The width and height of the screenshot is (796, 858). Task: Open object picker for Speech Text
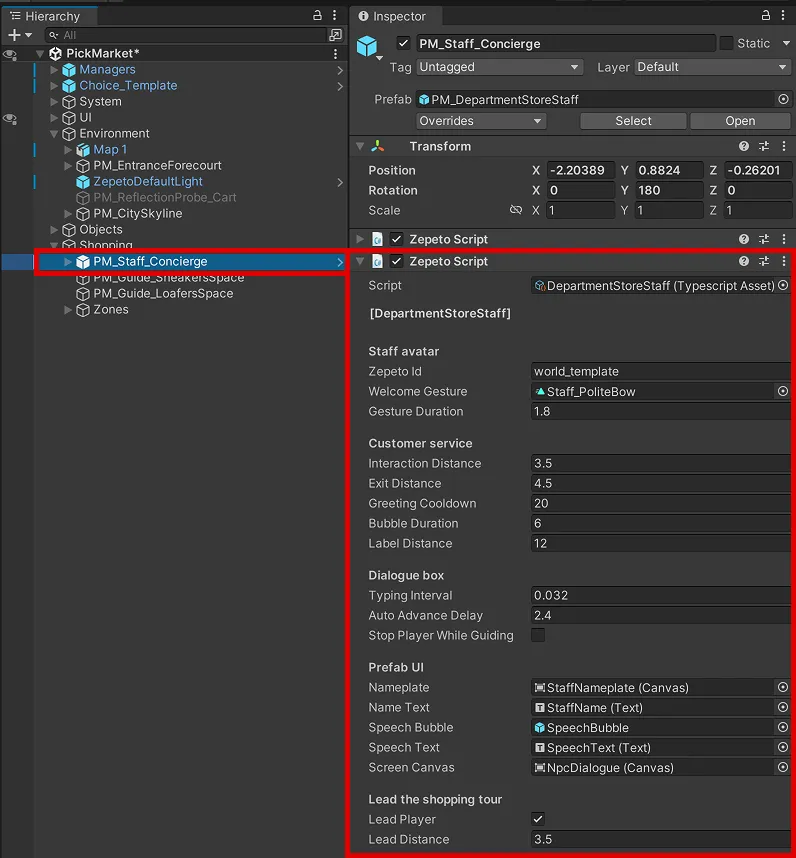pos(783,747)
